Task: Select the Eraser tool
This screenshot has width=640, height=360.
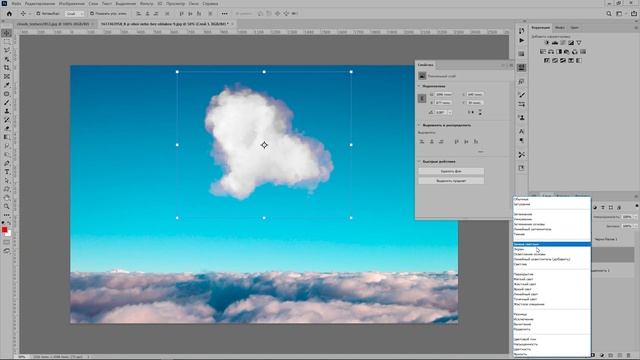Action: click(7, 128)
